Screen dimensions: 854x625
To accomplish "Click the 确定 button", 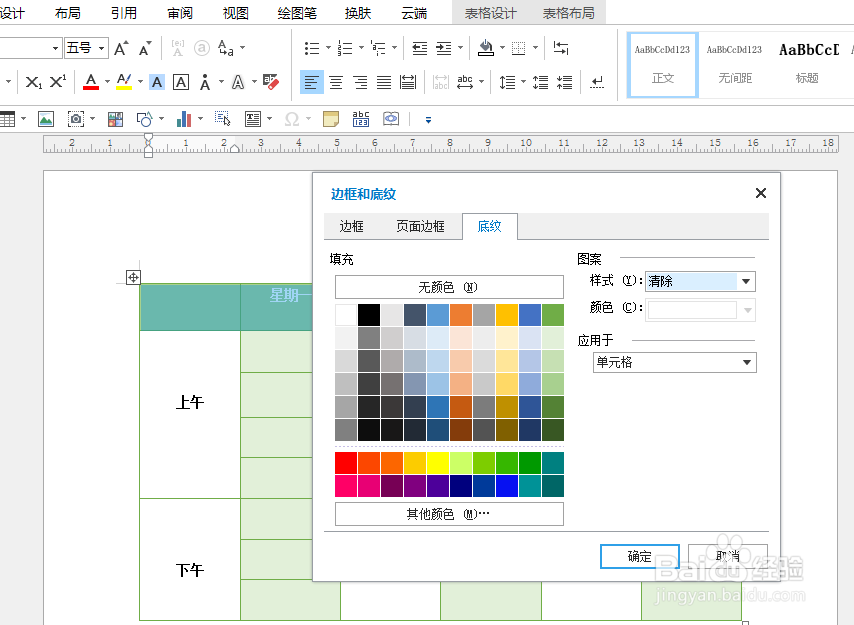I will [x=639, y=556].
